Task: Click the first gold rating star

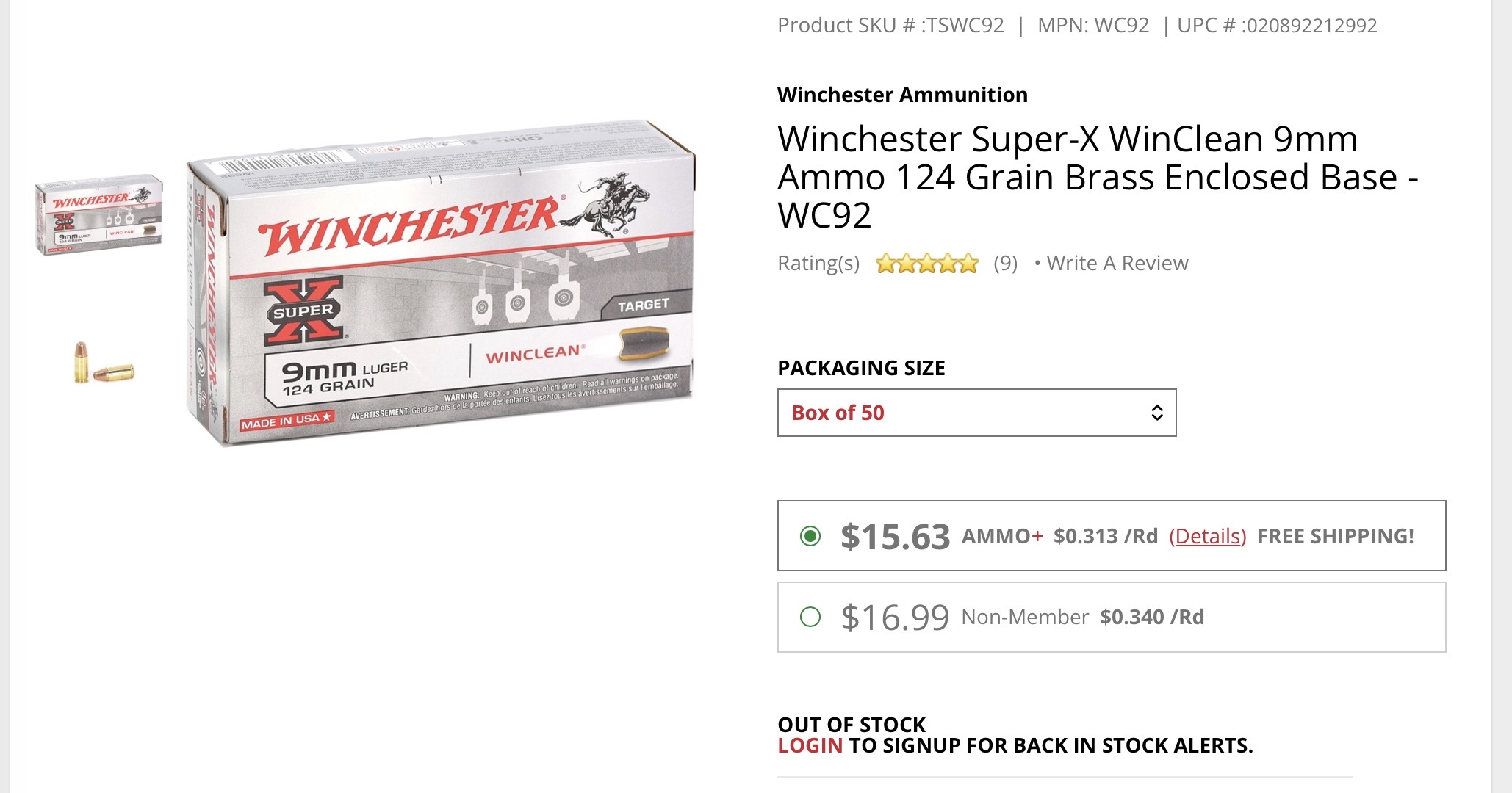Action: coord(886,263)
